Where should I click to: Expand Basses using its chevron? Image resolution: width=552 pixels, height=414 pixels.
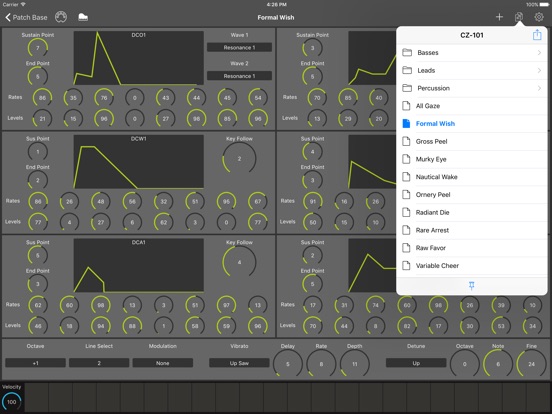pos(539,52)
